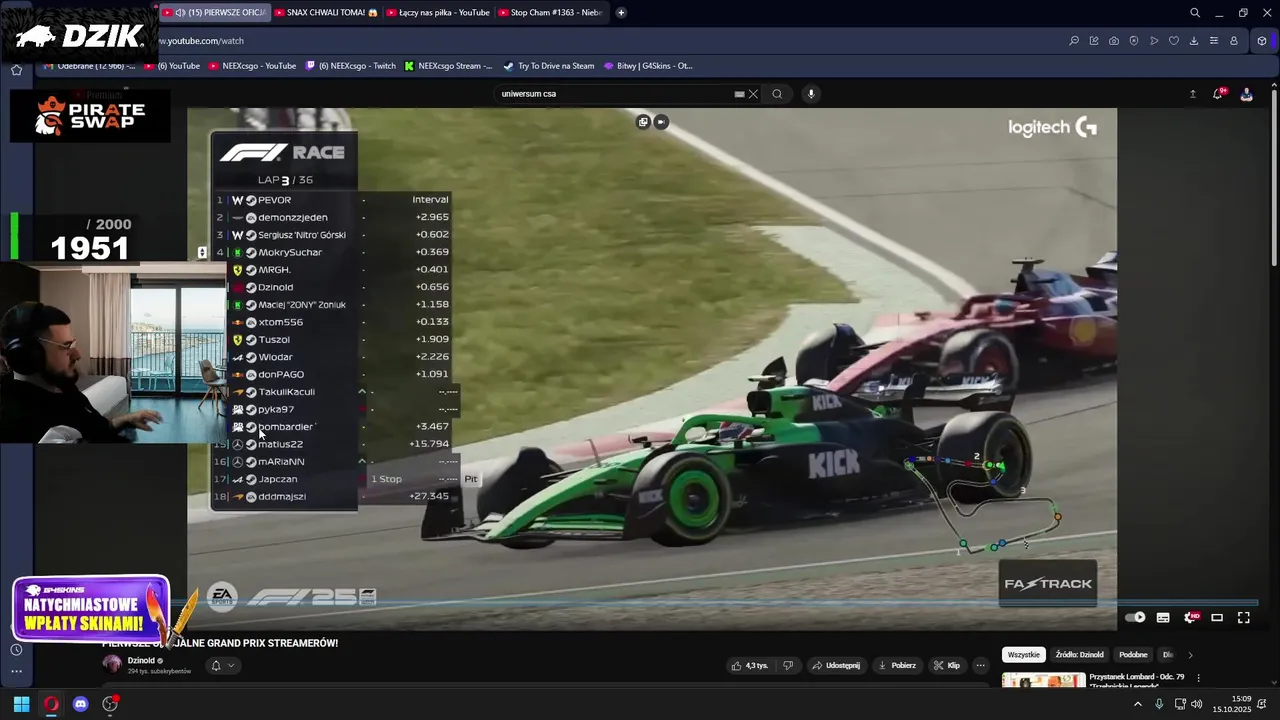Open NEEXcsgo - YouTube bookmark
The height and width of the screenshot is (720, 1280).
pos(252,66)
